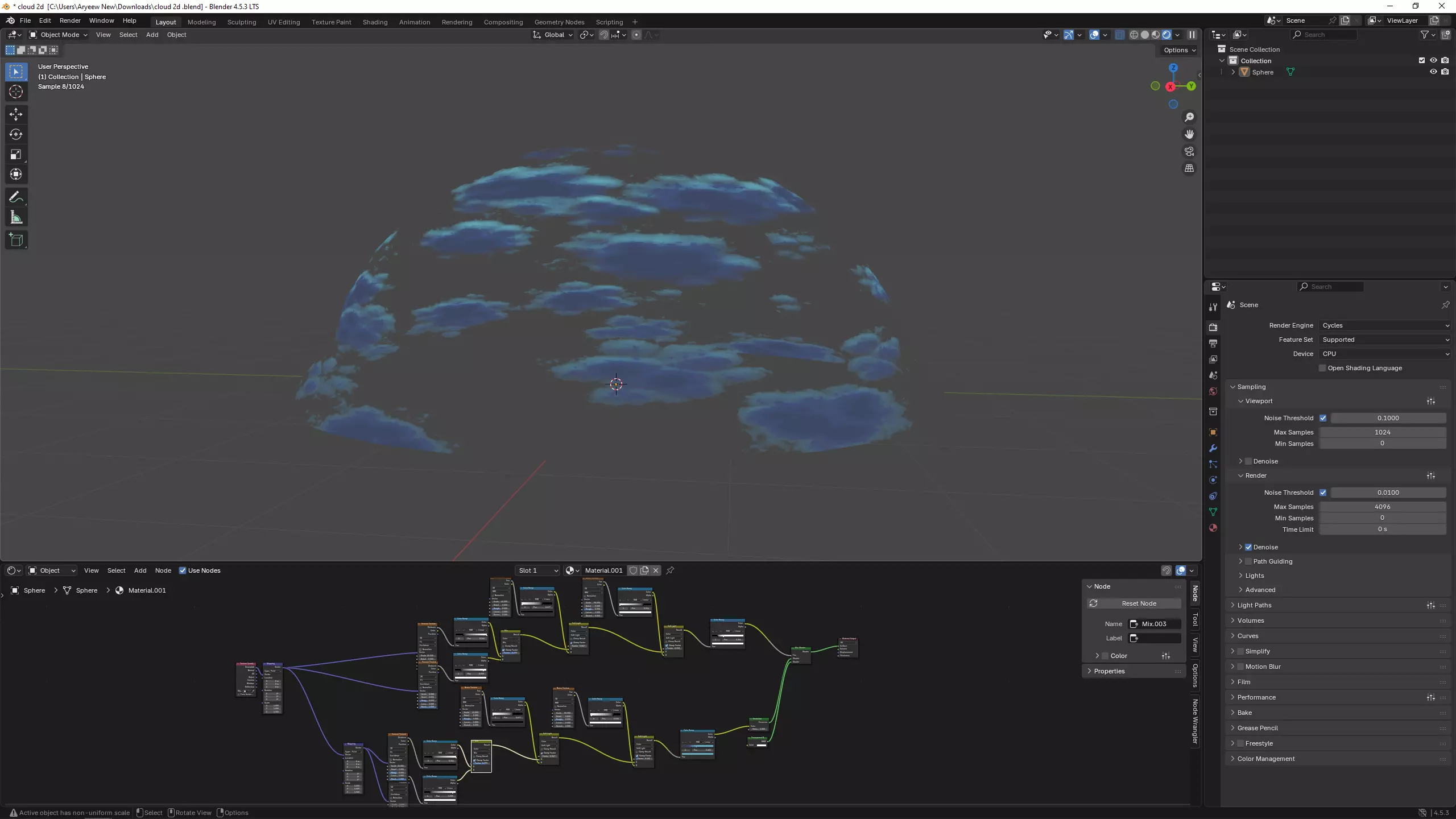Open the Render Engine dropdown
The height and width of the screenshot is (819, 1456).
(x=1385, y=325)
